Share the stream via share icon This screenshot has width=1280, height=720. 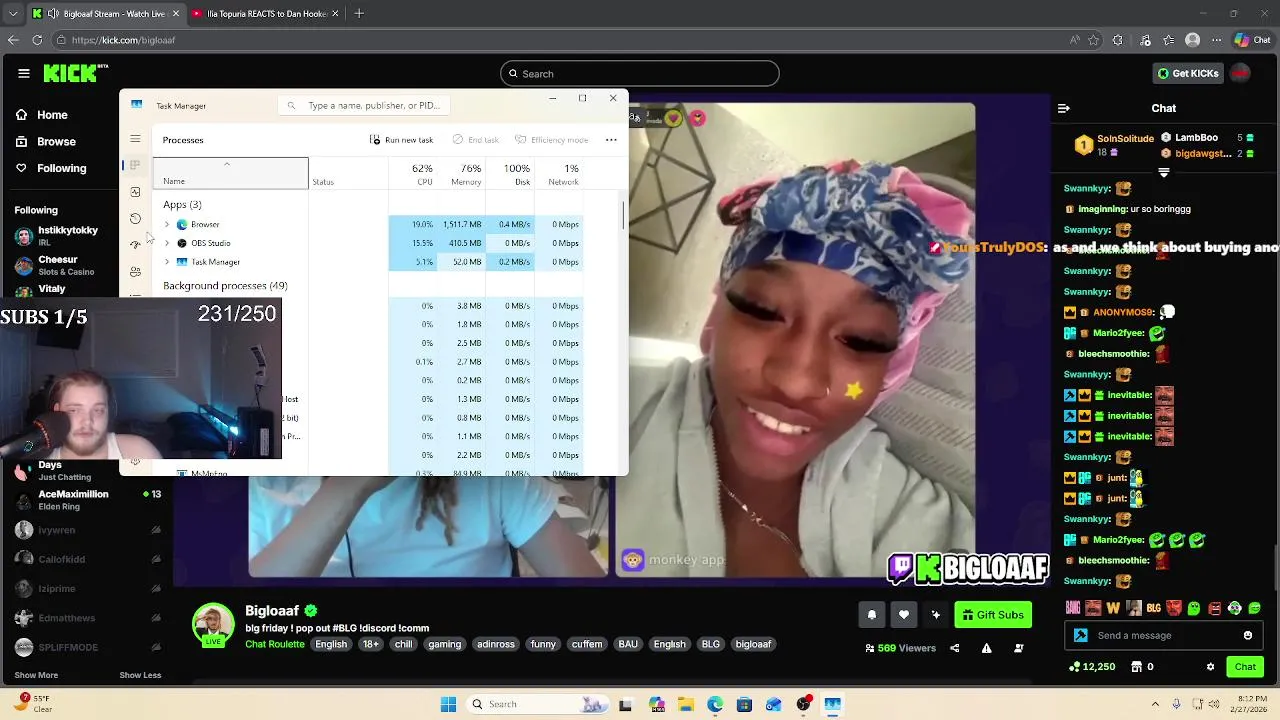(x=954, y=648)
